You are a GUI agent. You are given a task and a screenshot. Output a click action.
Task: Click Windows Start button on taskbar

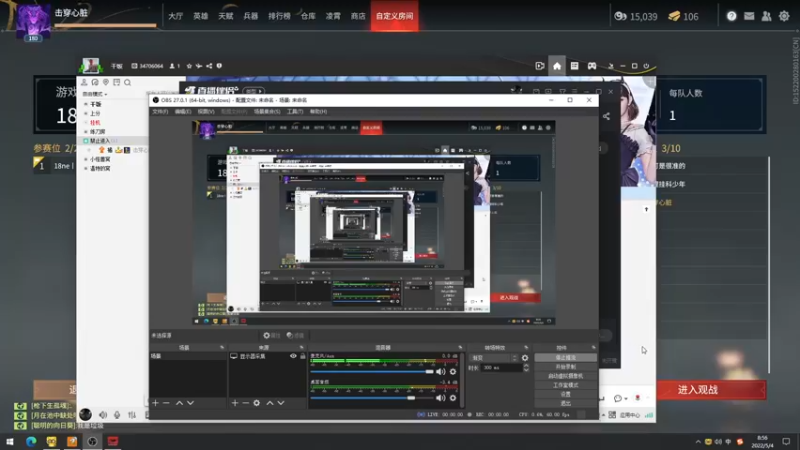(x=10, y=441)
